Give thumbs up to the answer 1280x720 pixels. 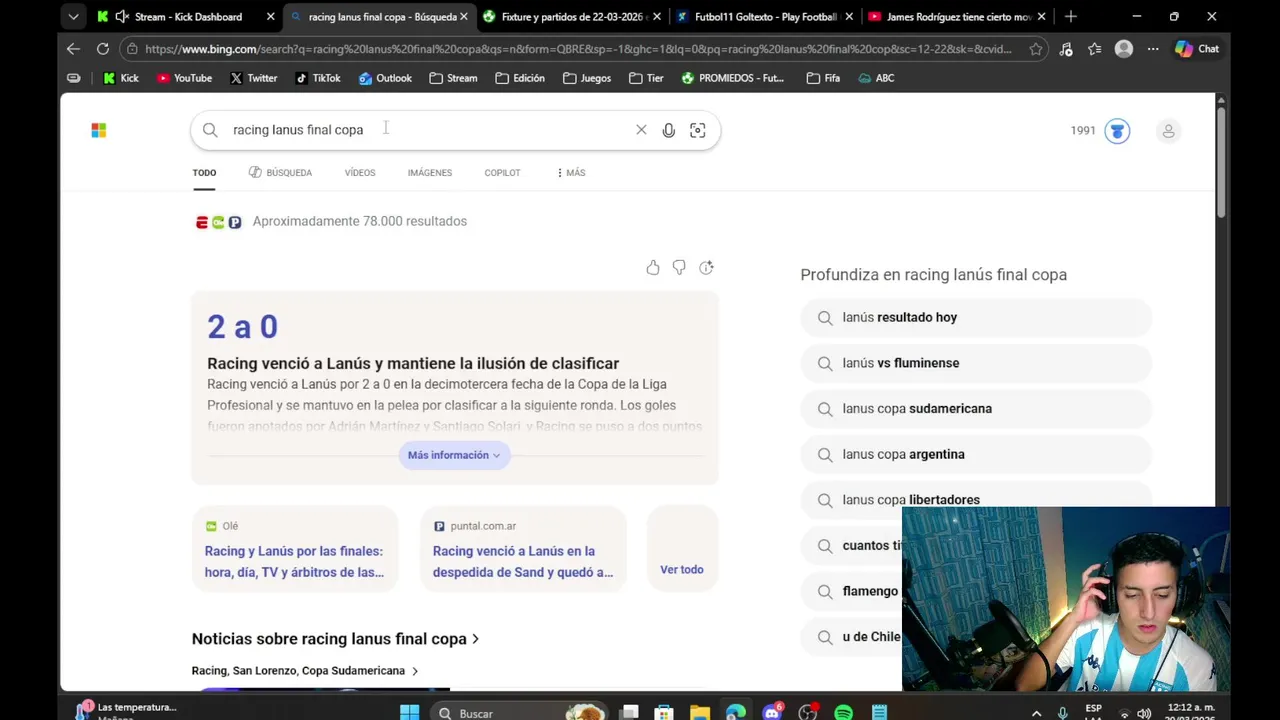coord(653,268)
